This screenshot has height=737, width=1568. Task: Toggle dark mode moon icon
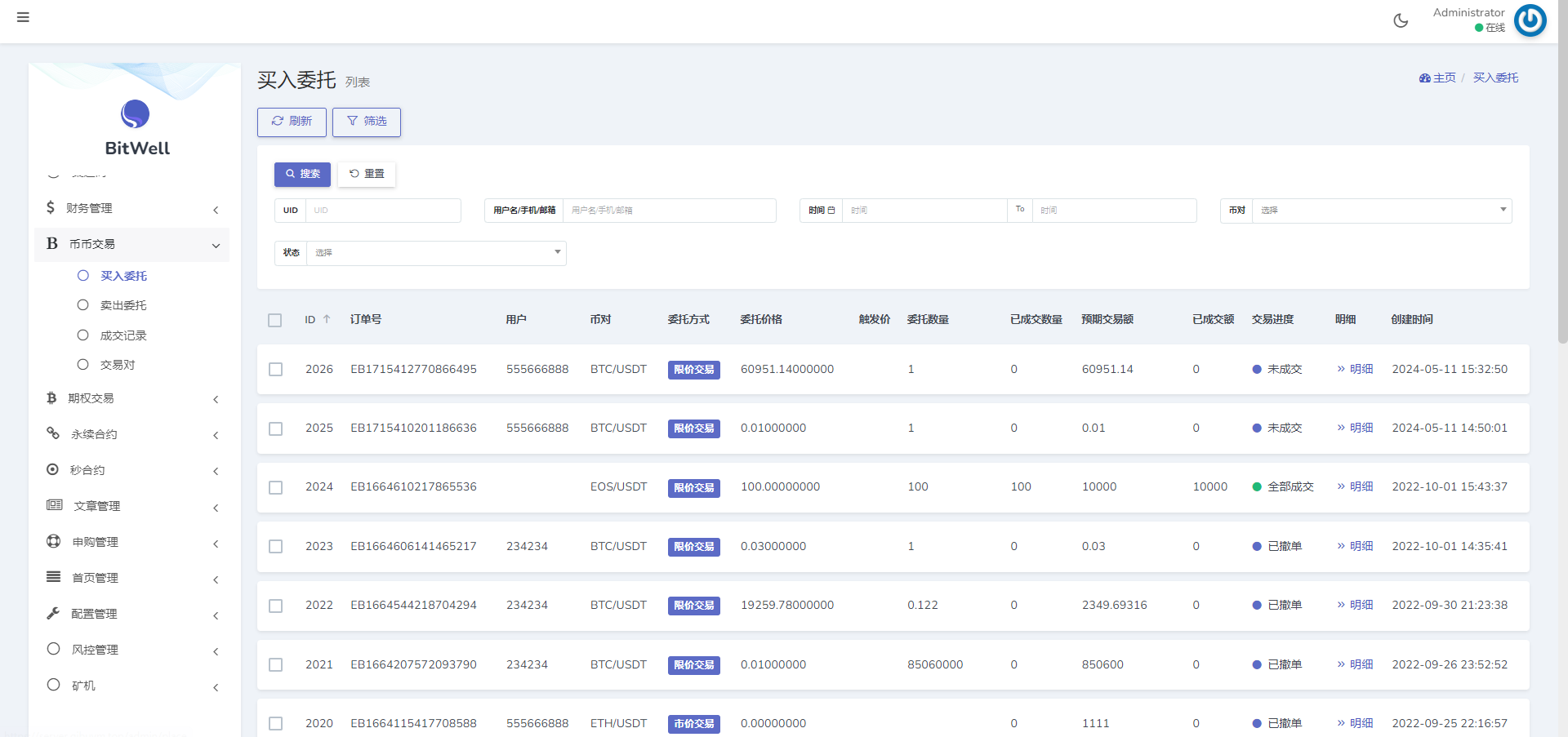pyautogui.click(x=1401, y=20)
